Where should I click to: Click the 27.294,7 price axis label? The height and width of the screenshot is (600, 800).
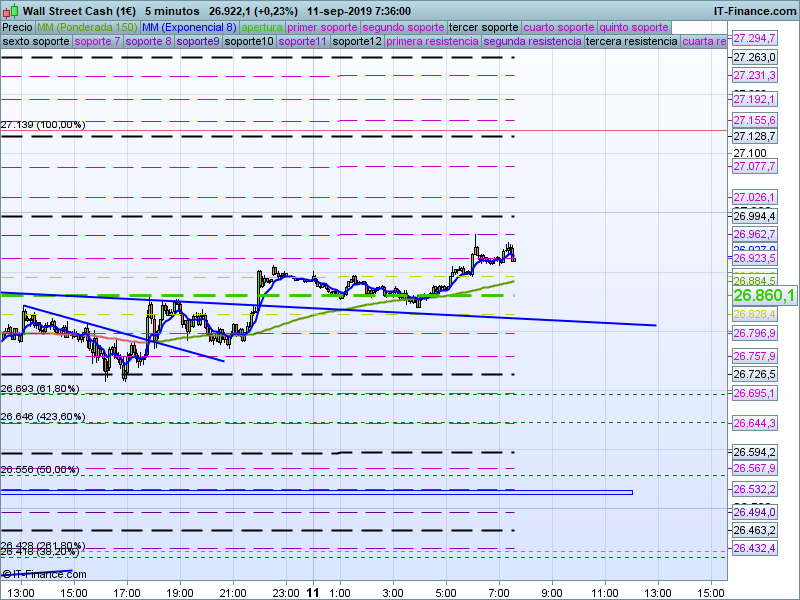tap(755, 38)
